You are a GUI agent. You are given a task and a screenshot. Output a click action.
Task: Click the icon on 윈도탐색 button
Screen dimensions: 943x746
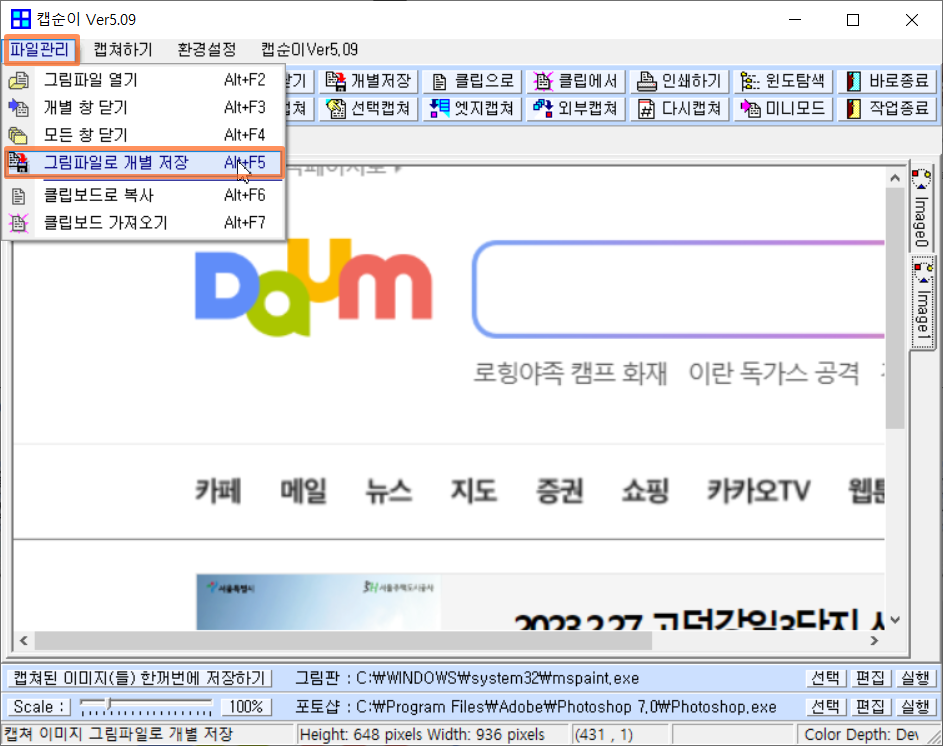(x=750, y=81)
